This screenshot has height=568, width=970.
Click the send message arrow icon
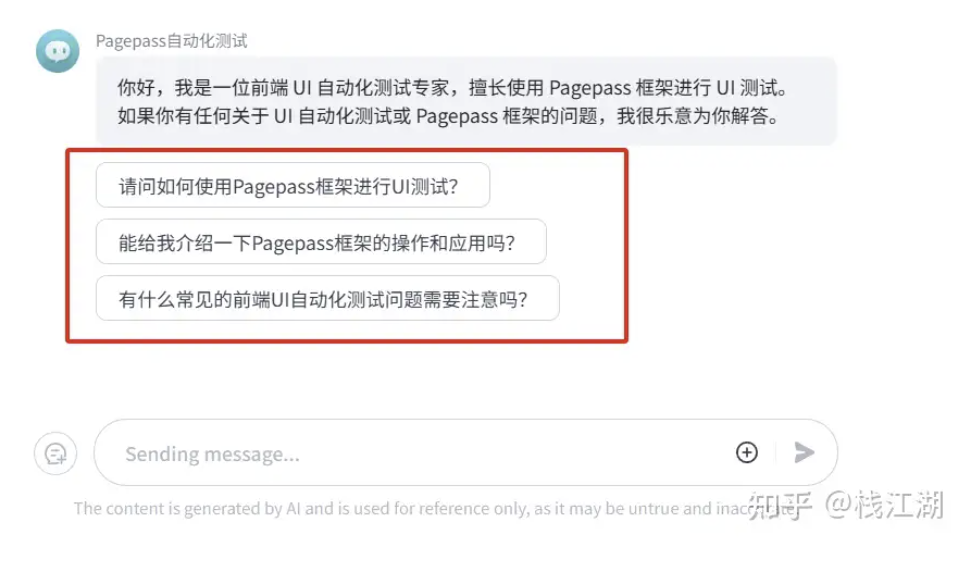(x=804, y=452)
